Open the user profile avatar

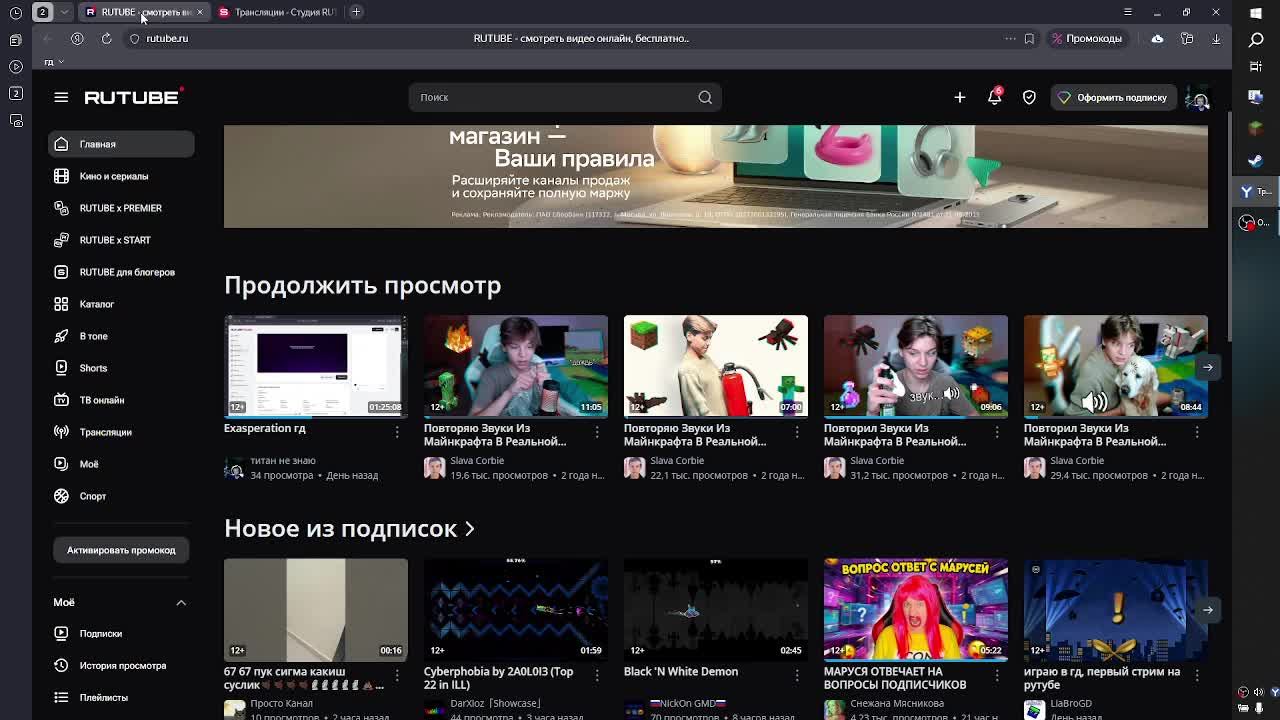click(1197, 97)
